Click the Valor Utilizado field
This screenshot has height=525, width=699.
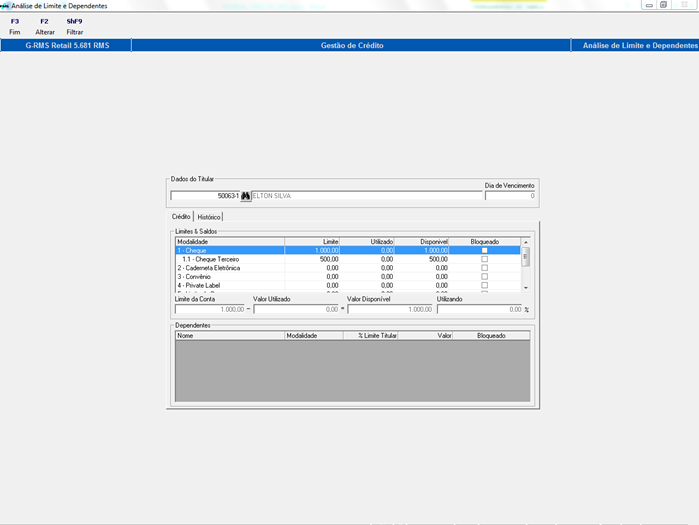point(296,309)
